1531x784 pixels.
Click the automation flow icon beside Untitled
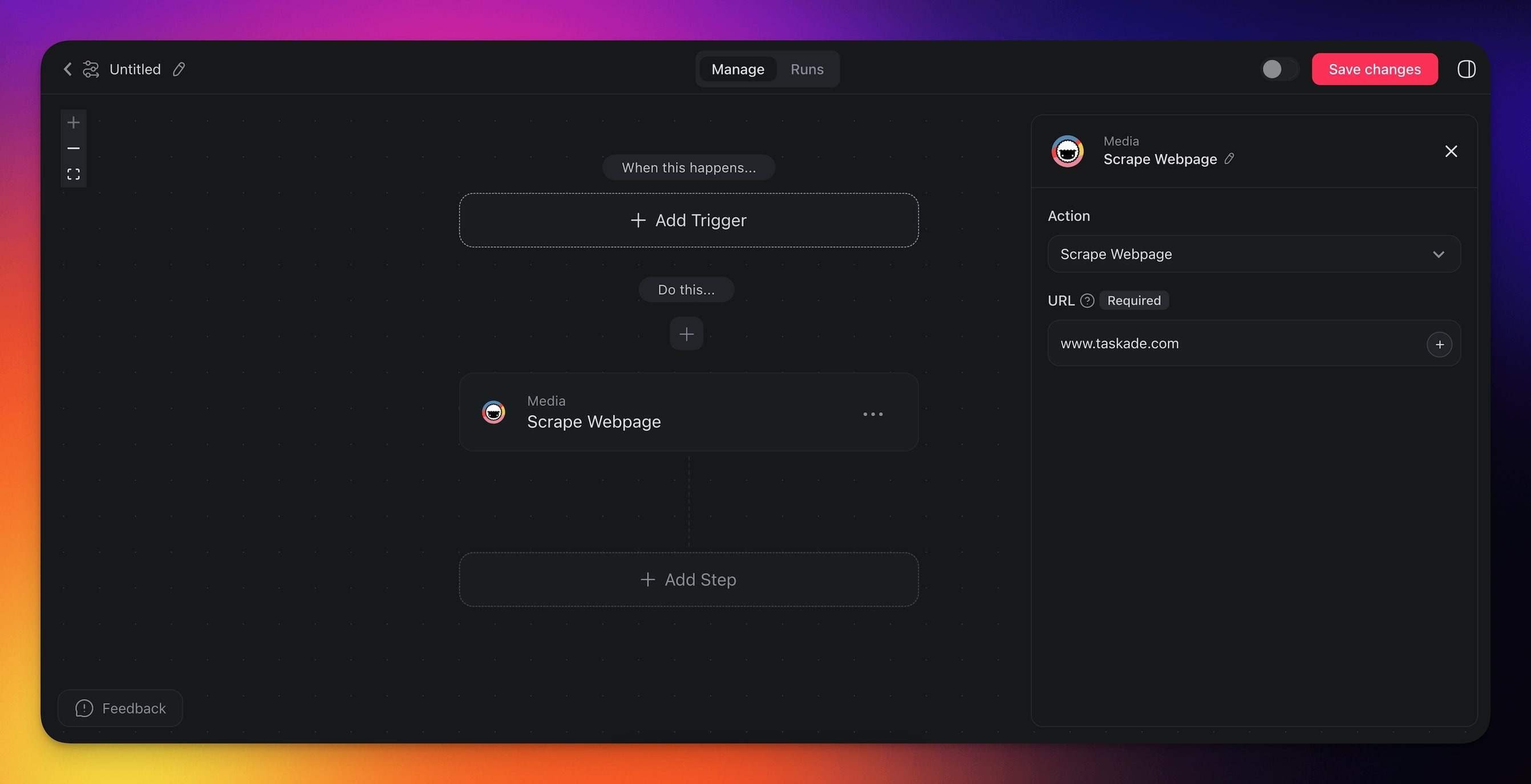[x=91, y=70]
